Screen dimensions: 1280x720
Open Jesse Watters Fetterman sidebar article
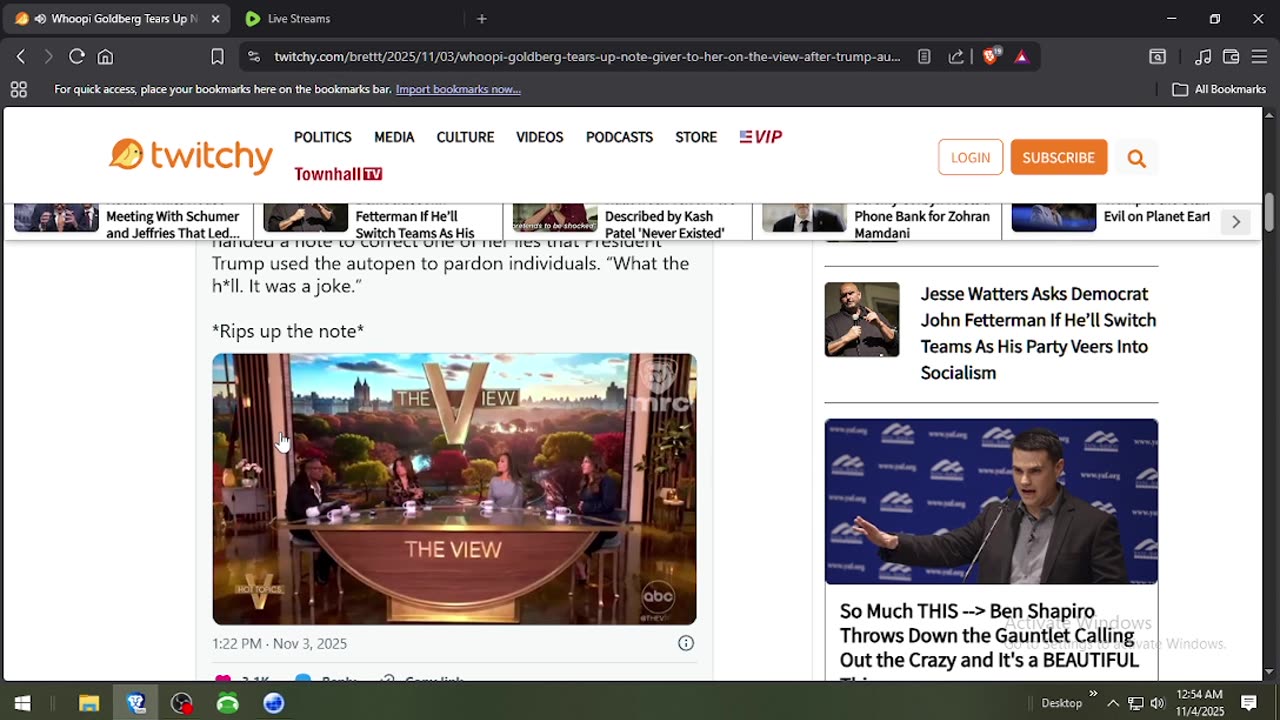pos(1038,333)
